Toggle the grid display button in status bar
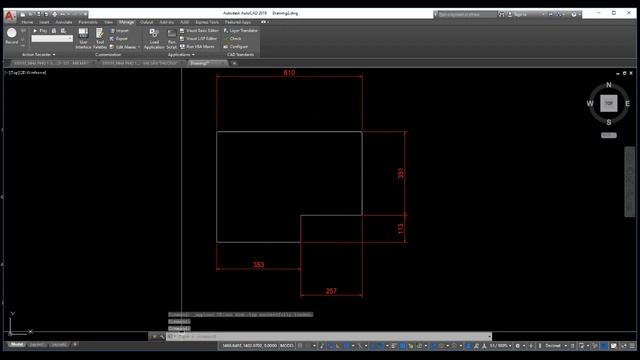The width and height of the screenshot is (640, 360). coord(300,346)
